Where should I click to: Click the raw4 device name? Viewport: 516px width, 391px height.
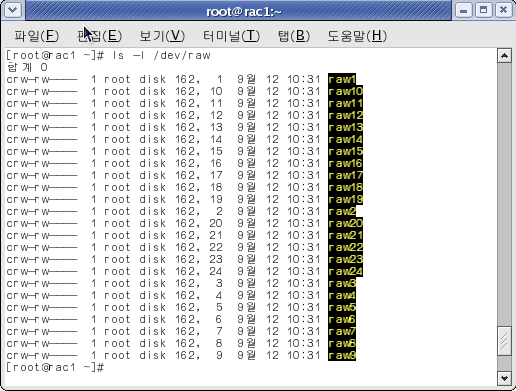pyautogui.click(x=342, y=295)
